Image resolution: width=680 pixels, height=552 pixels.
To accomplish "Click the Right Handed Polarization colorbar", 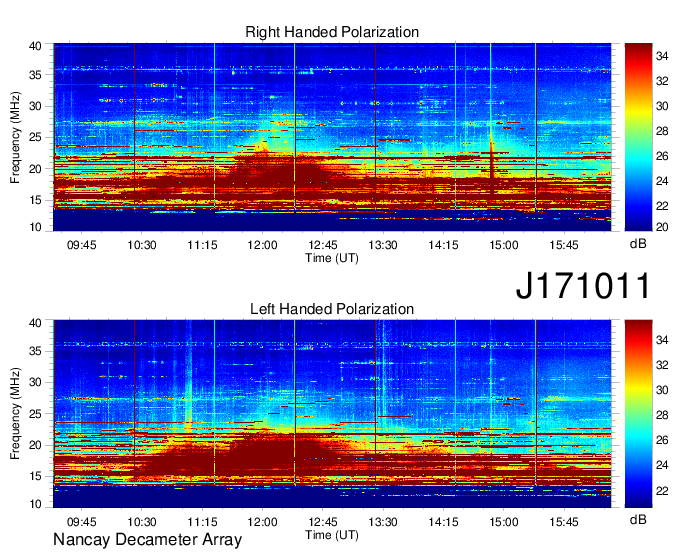I will tap(638, 137).
